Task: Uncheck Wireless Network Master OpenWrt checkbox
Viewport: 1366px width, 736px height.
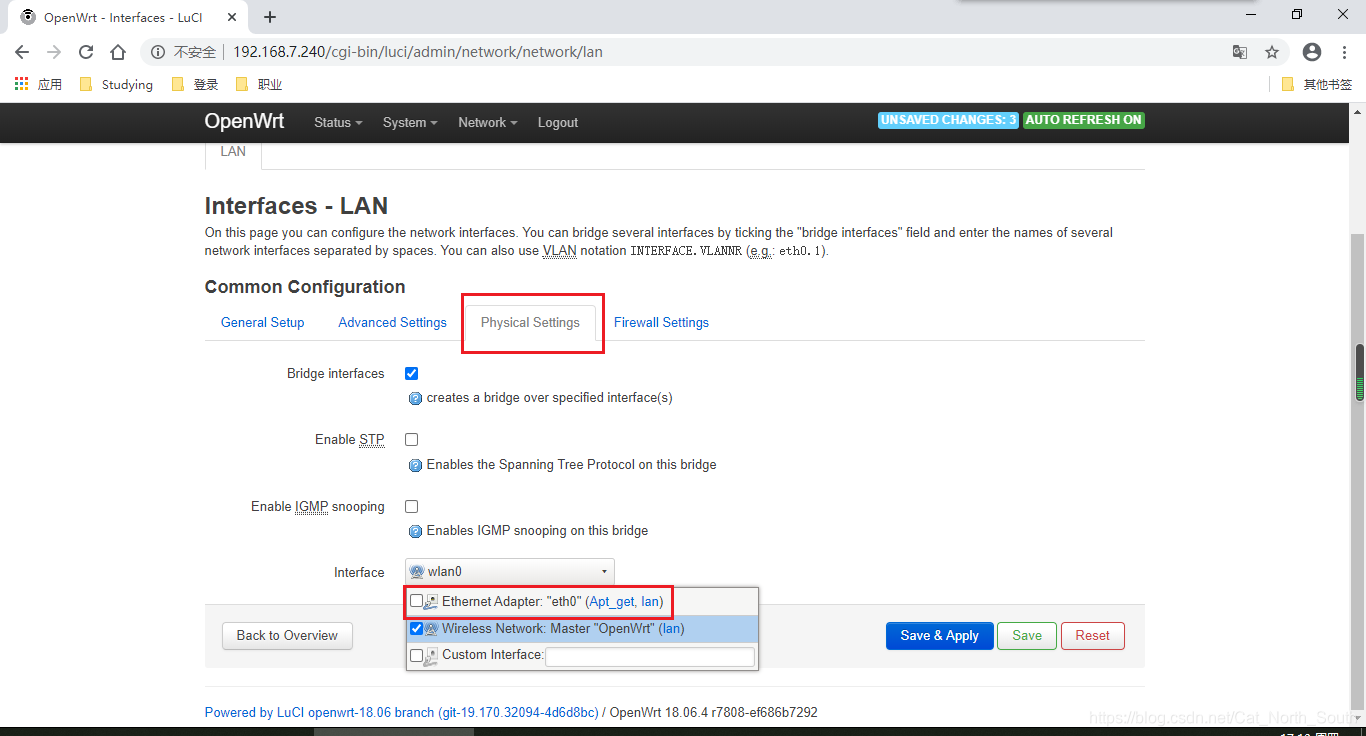Action: [416, 629]
